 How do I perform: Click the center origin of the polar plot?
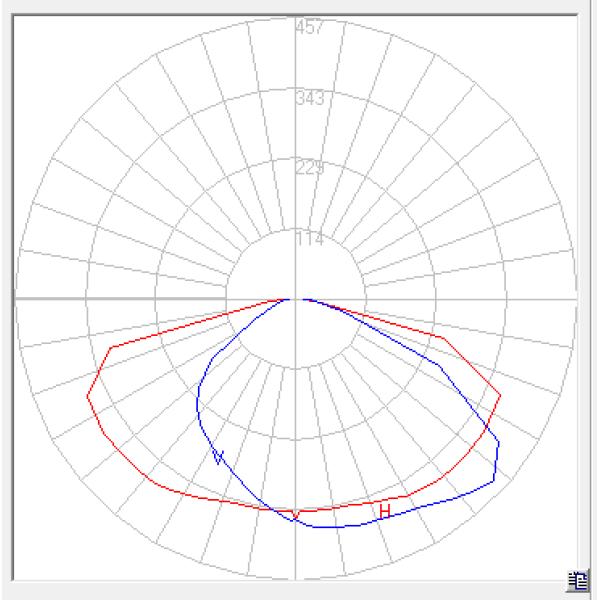click(x=296, y=298)
